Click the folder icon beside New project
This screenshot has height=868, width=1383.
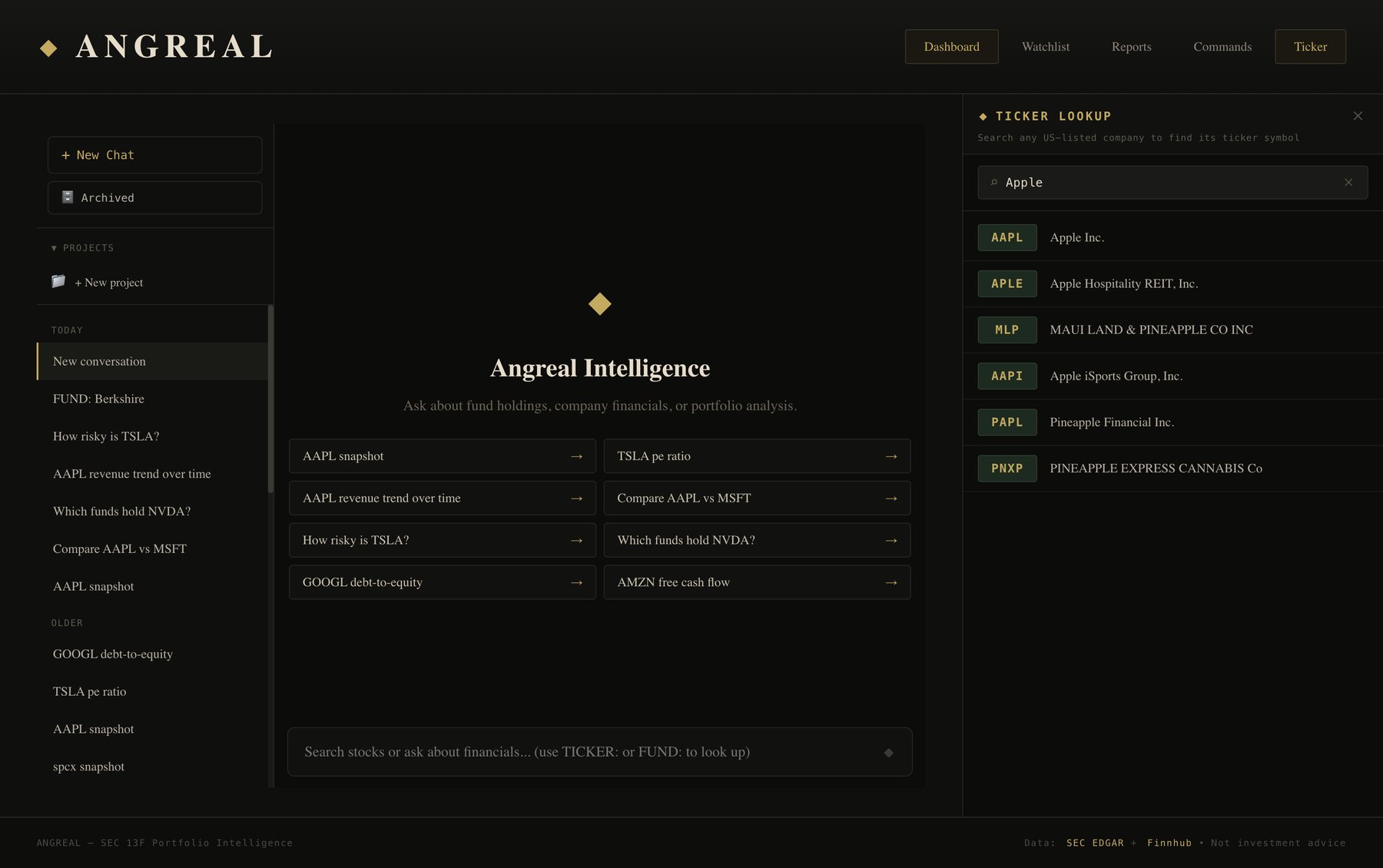[58, 281]
